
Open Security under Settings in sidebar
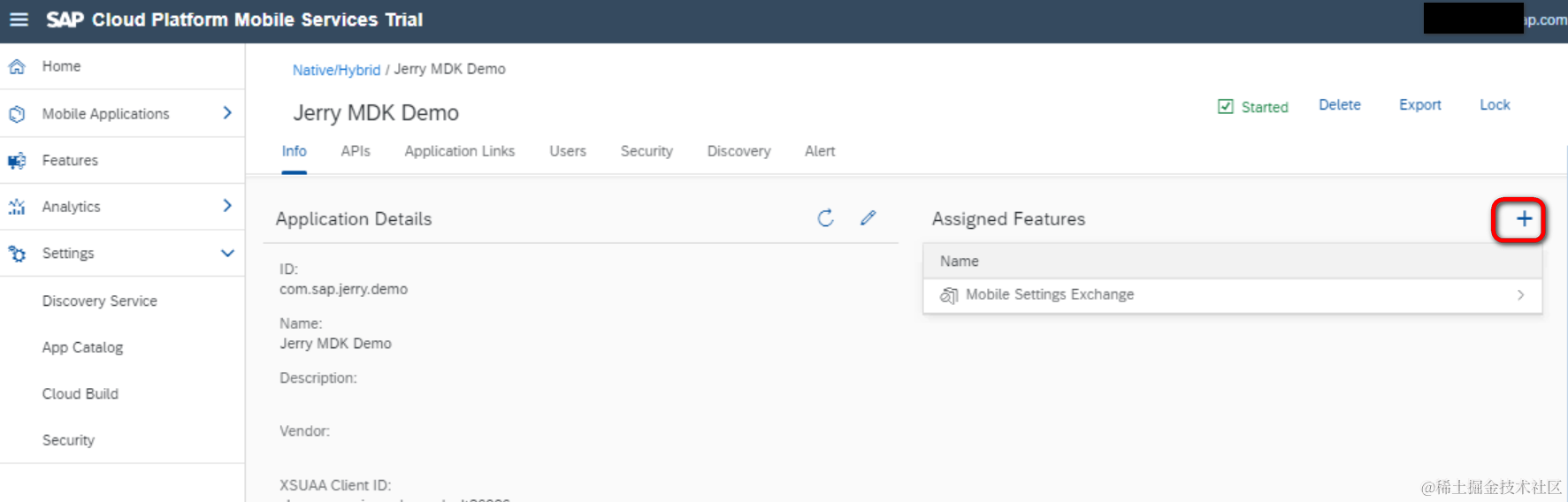point(68,440)
